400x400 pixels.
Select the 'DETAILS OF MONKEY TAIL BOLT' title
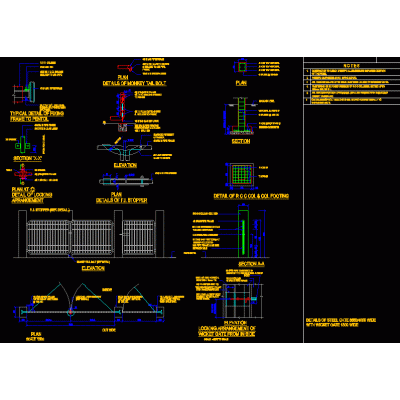tap(134, 83)
